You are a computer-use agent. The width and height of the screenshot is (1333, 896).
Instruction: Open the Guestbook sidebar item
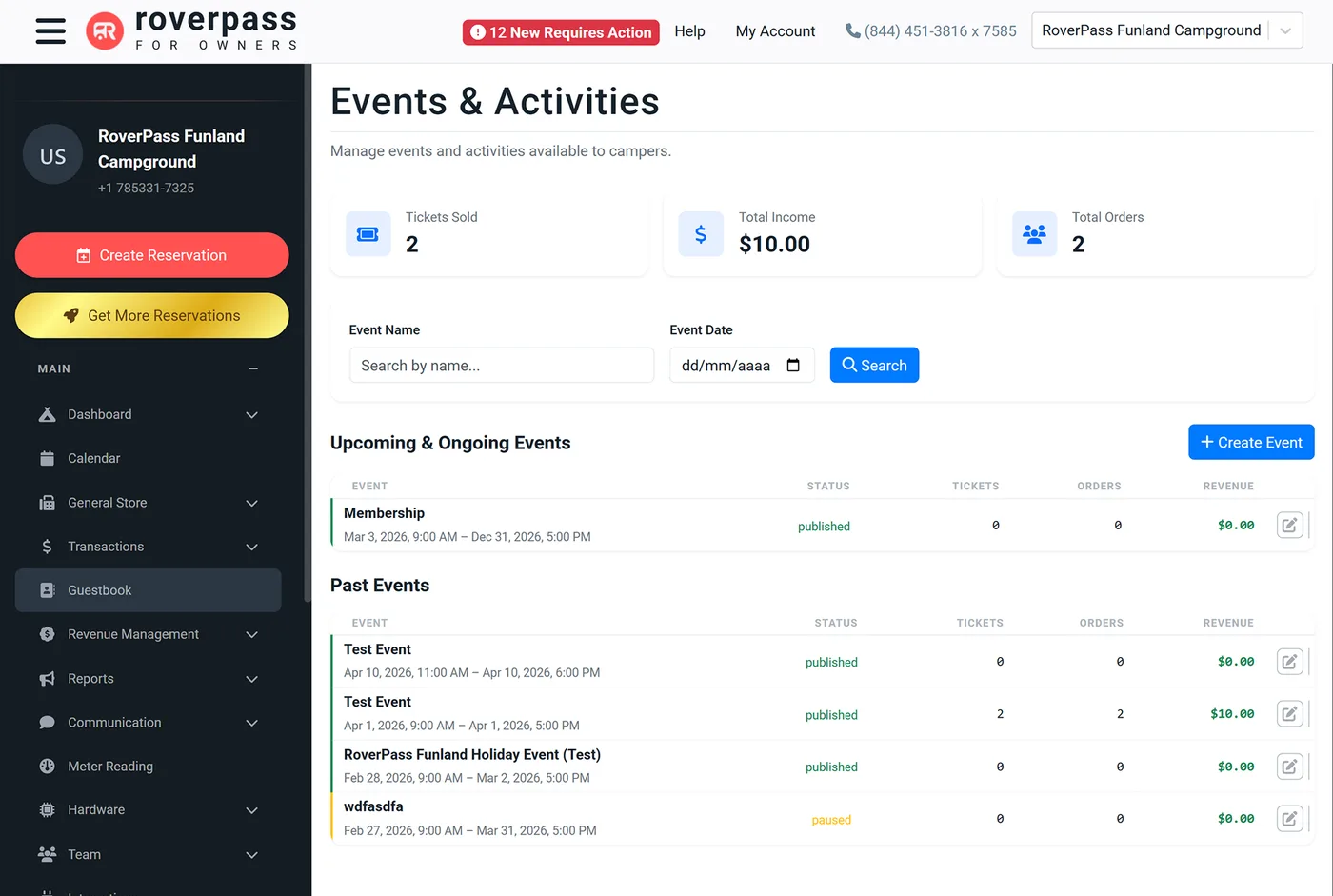149,590
